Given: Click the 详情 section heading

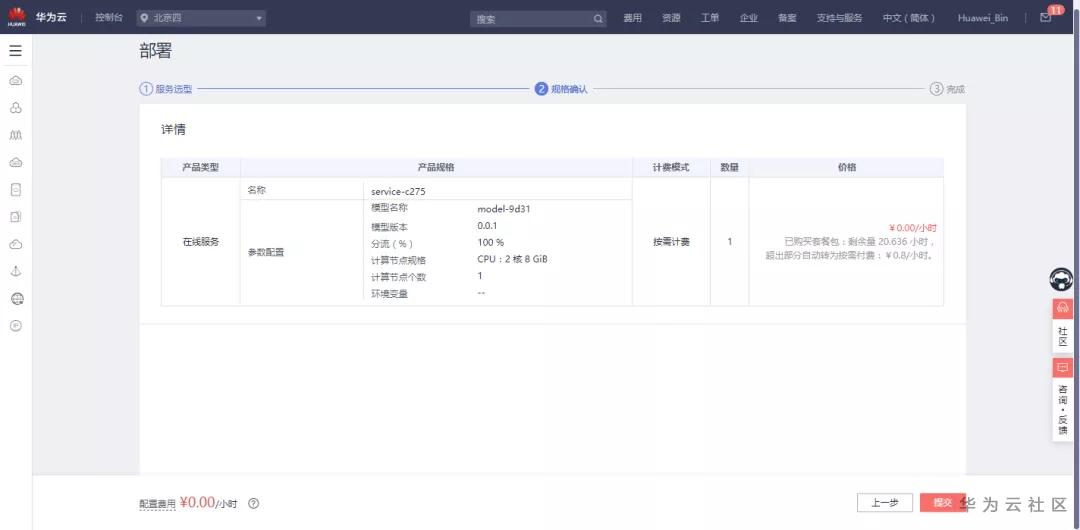Looking at the screenshot, I should tap(173, 130).
